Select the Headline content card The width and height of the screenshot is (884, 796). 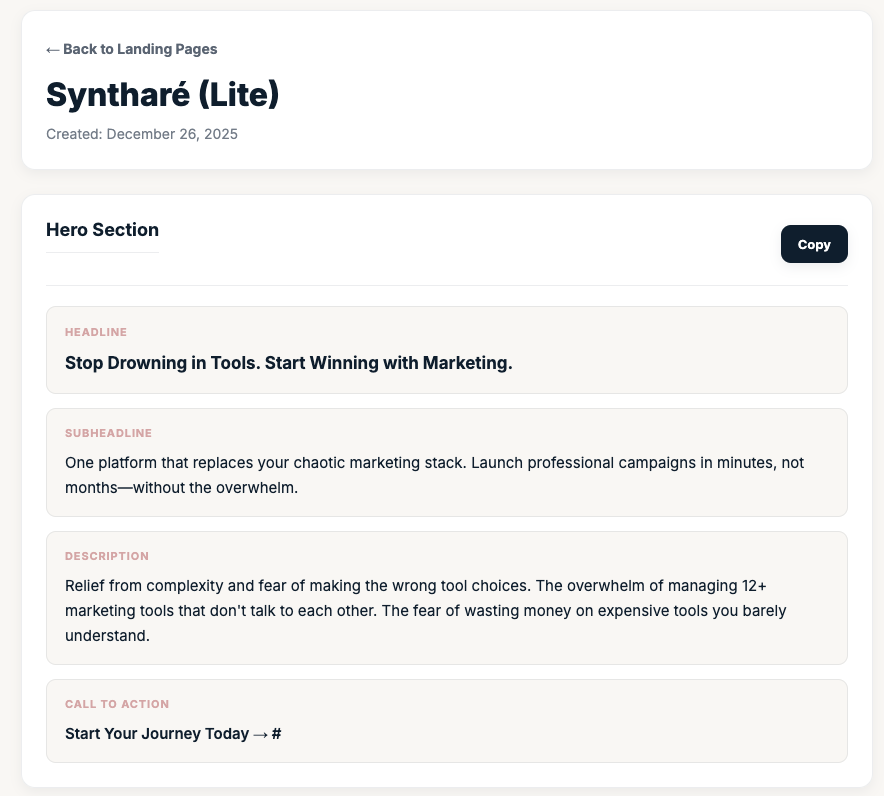(x=446, y=349)
